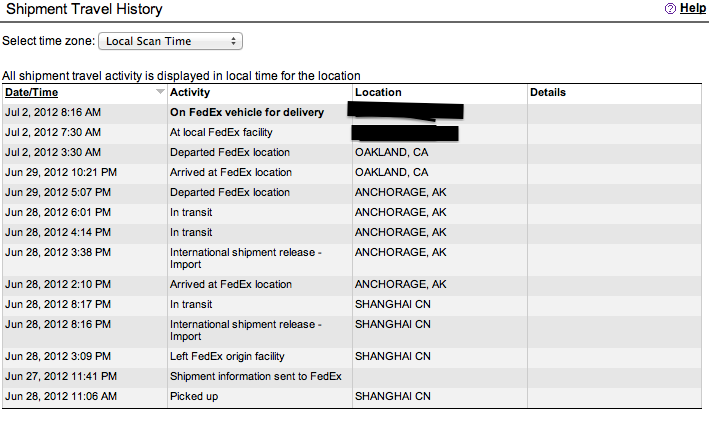This screenshot has width=709, height=421.
Task: Click the Activity column header
Action: click(x=190, y=92)
